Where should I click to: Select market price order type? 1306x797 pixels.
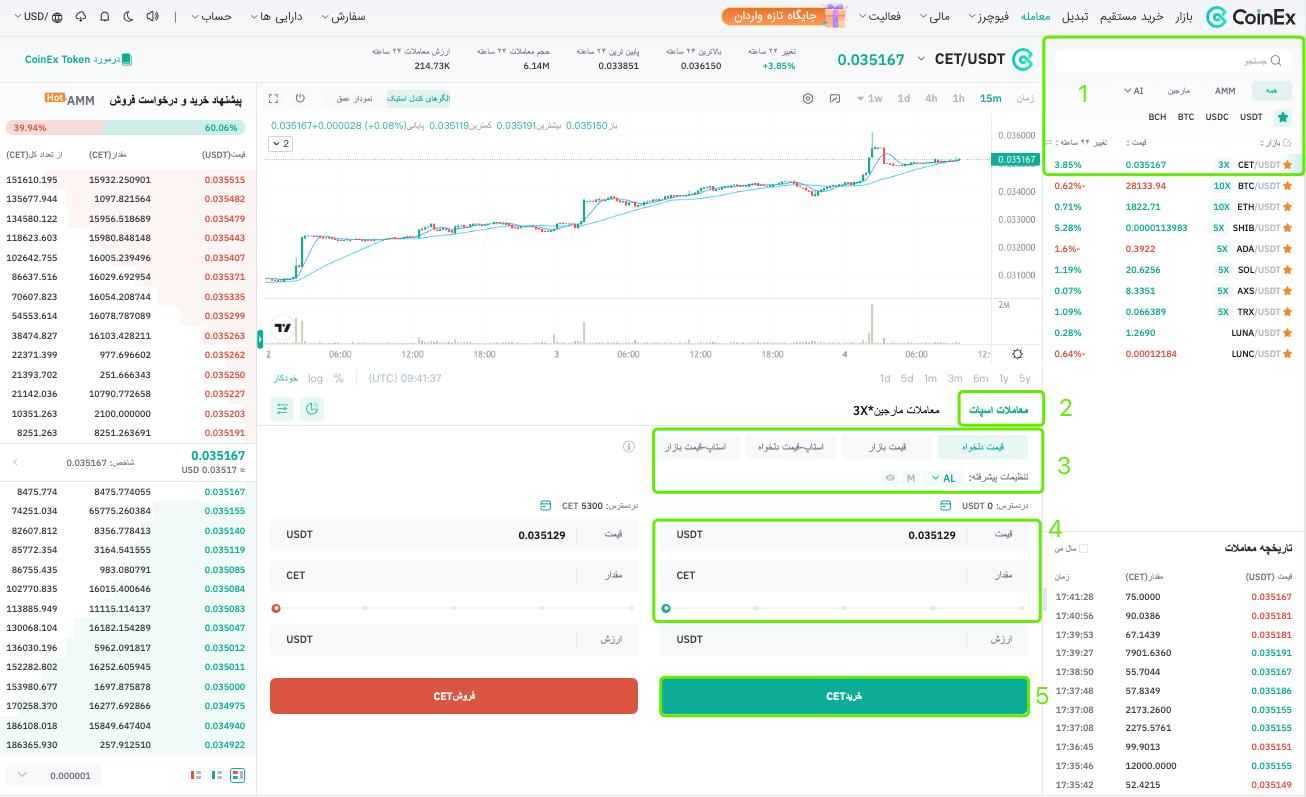[x=887, y=446]
